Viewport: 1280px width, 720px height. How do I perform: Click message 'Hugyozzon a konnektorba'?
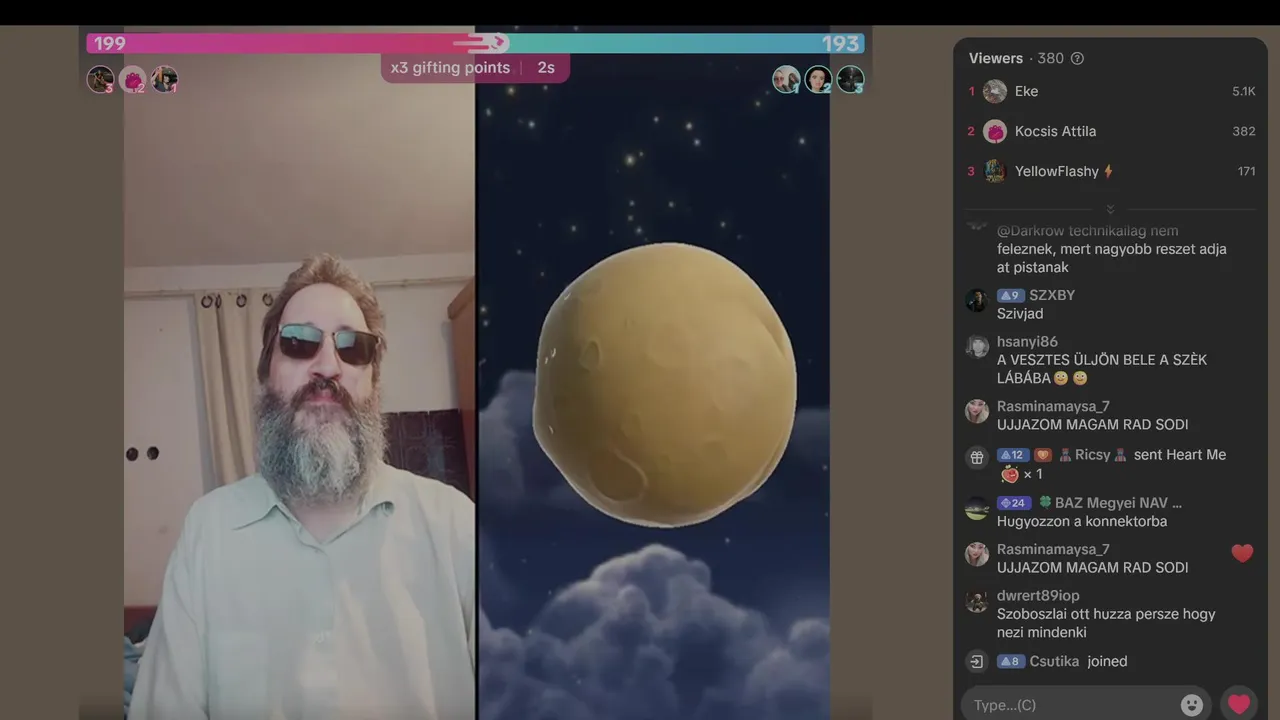tap(1082, 521)
